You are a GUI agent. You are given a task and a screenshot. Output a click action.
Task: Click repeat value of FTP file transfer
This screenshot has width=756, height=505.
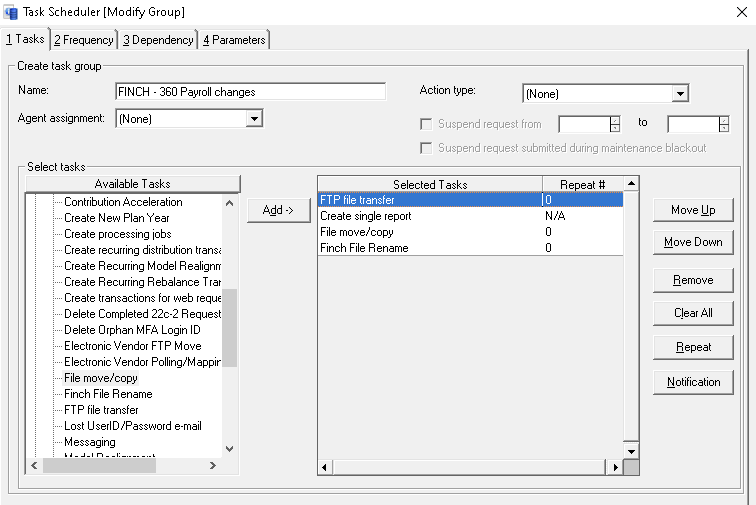(582, 200)
